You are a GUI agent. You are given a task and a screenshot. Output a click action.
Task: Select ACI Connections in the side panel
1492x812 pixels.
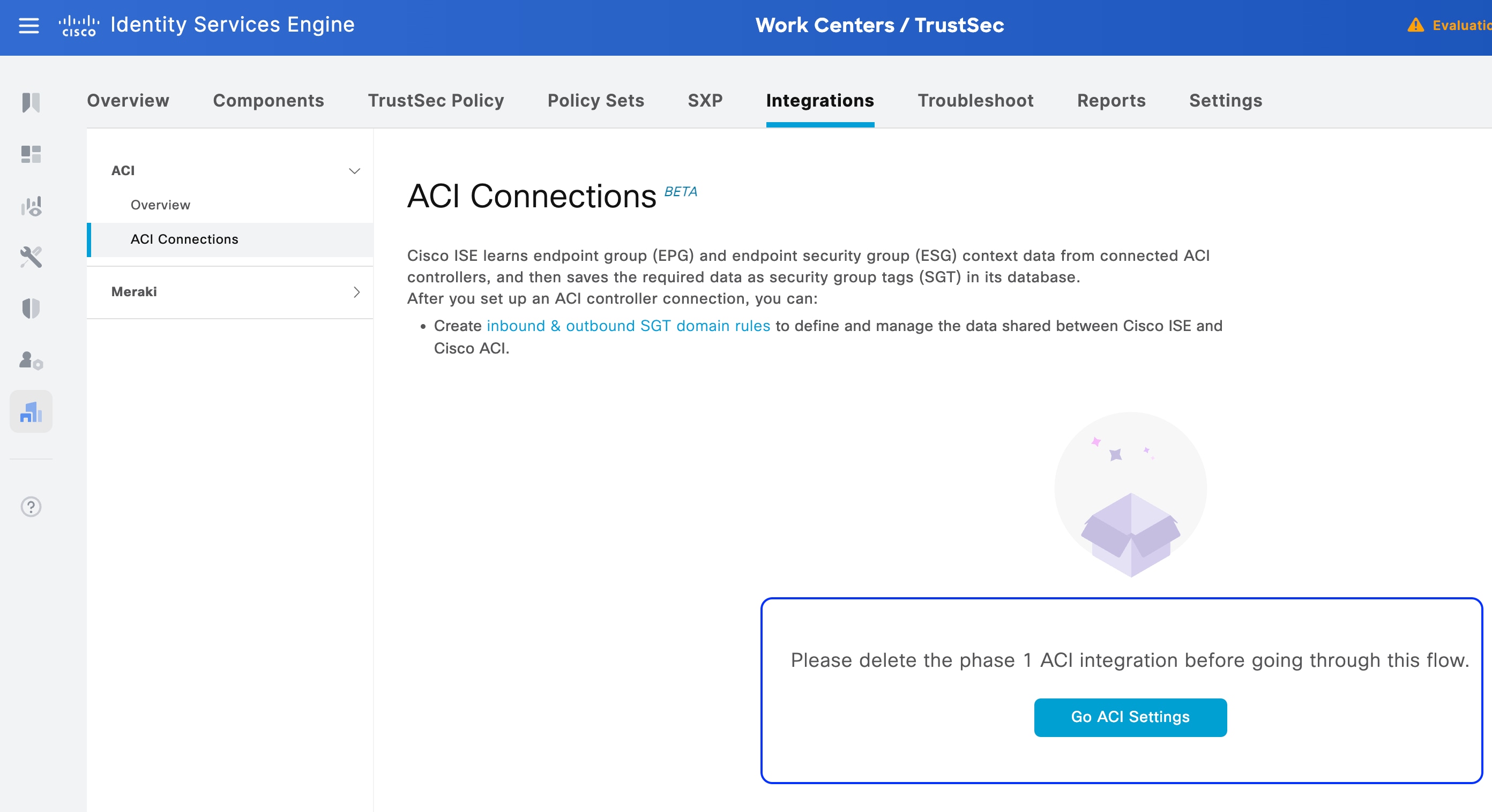tap(184, 239)
